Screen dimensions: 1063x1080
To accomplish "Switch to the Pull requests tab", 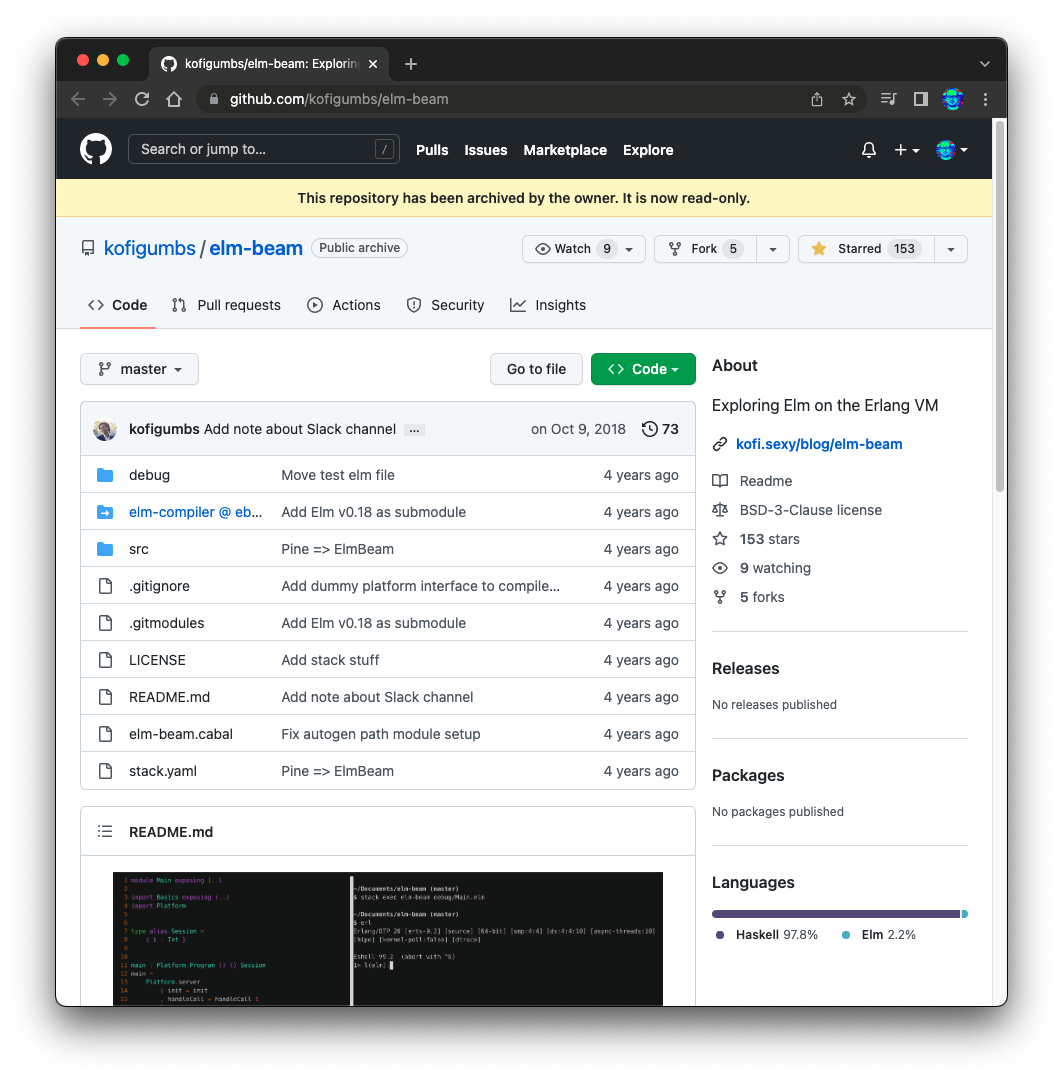I will coord(226,305).
